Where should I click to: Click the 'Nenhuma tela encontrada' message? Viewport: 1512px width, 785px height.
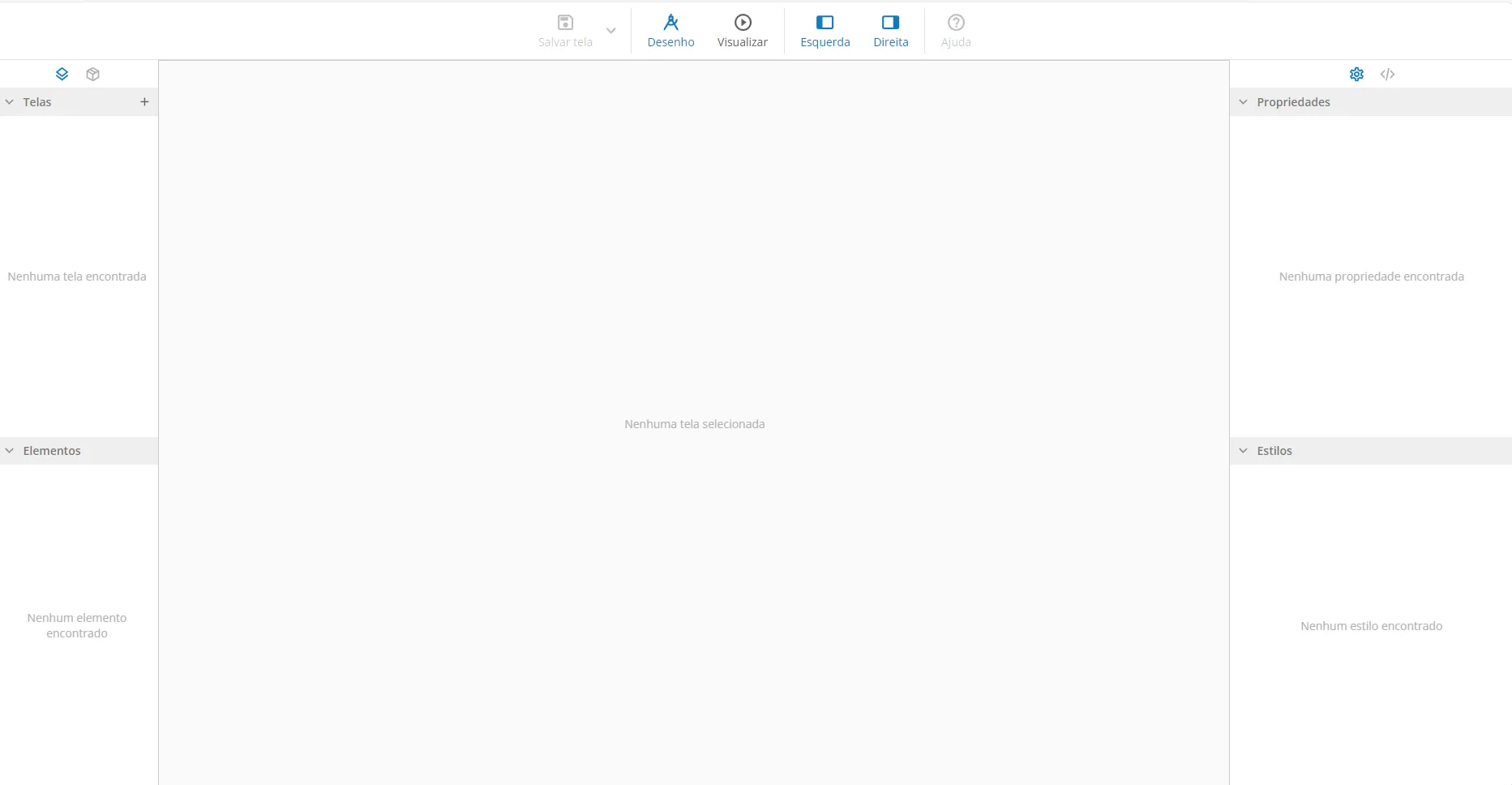77,277
